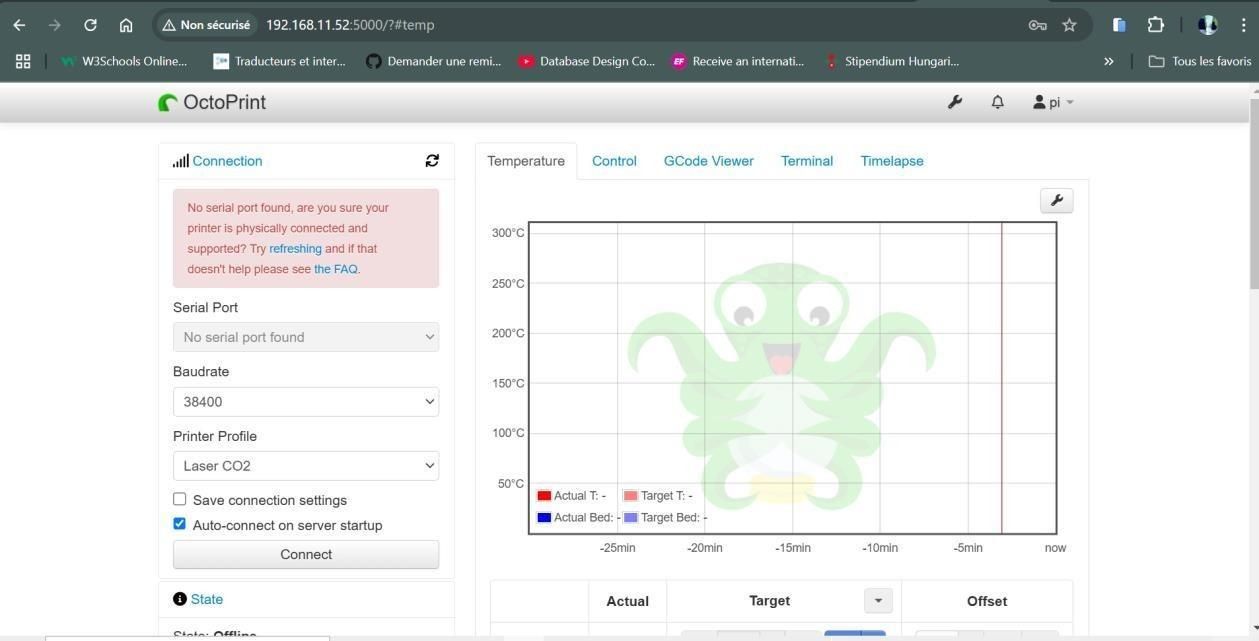Toggle Actual T legend red swatch
The height and width of the screenshot is (641, 1259).
click(x=544, y=496)
